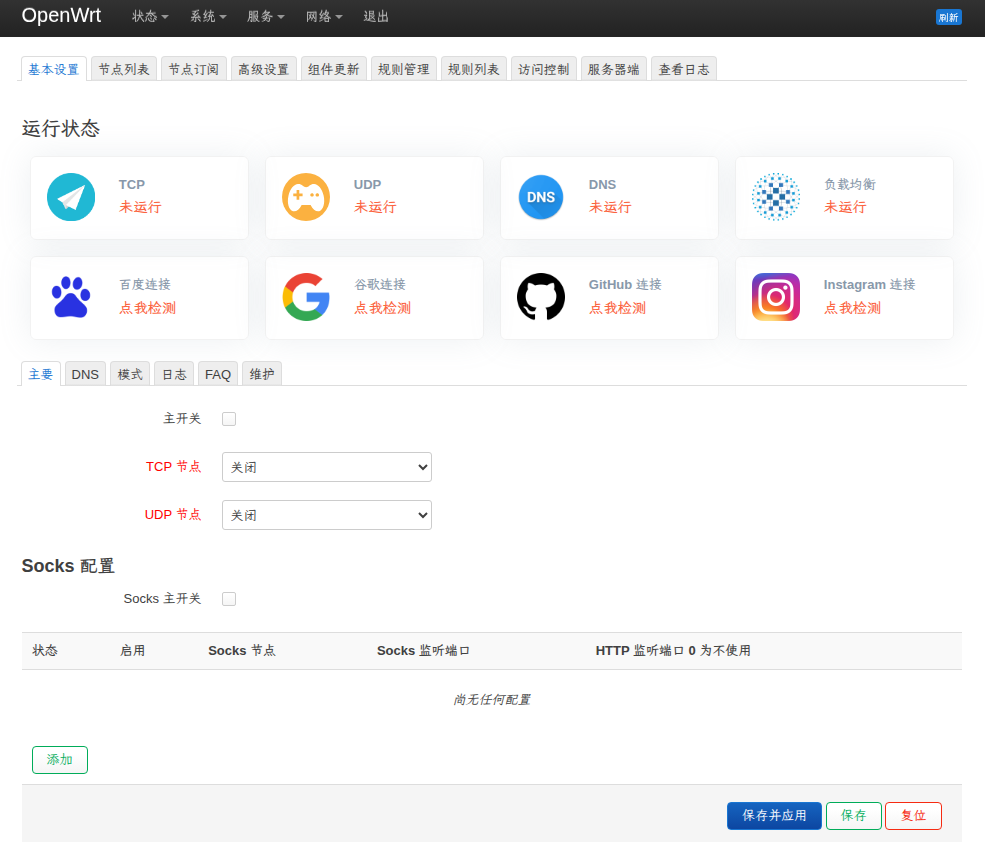Click the 添加 button
The image size is (985, 842).
click(x=60, y=760)
